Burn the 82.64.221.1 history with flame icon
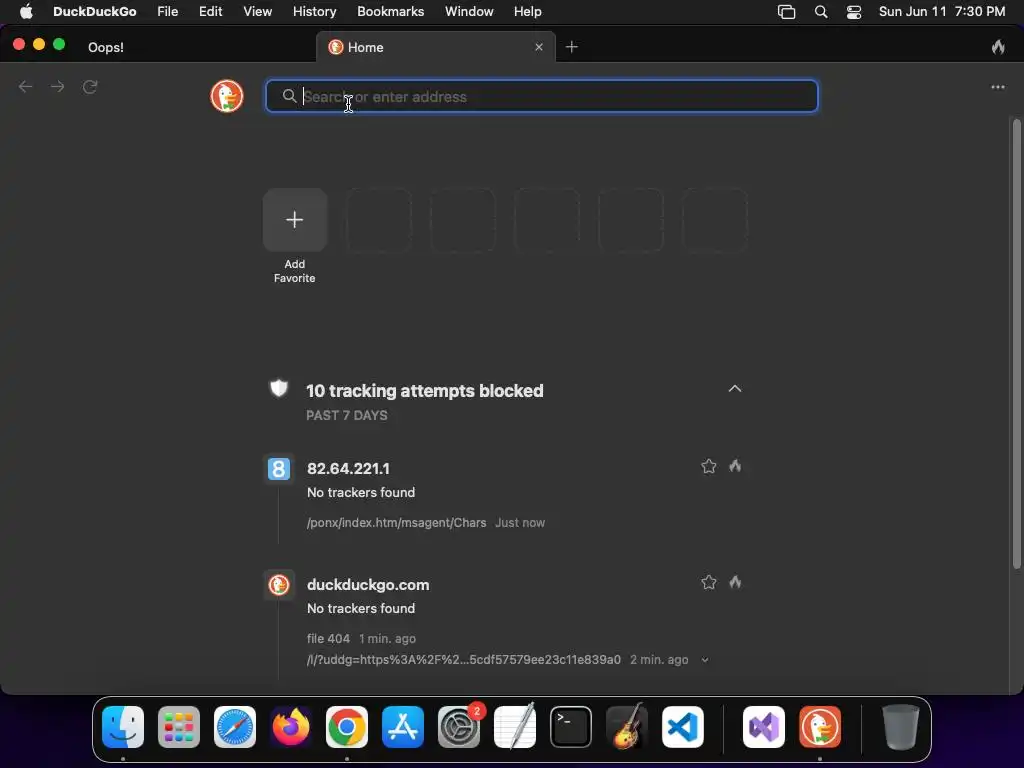 [x=735, y=466]
